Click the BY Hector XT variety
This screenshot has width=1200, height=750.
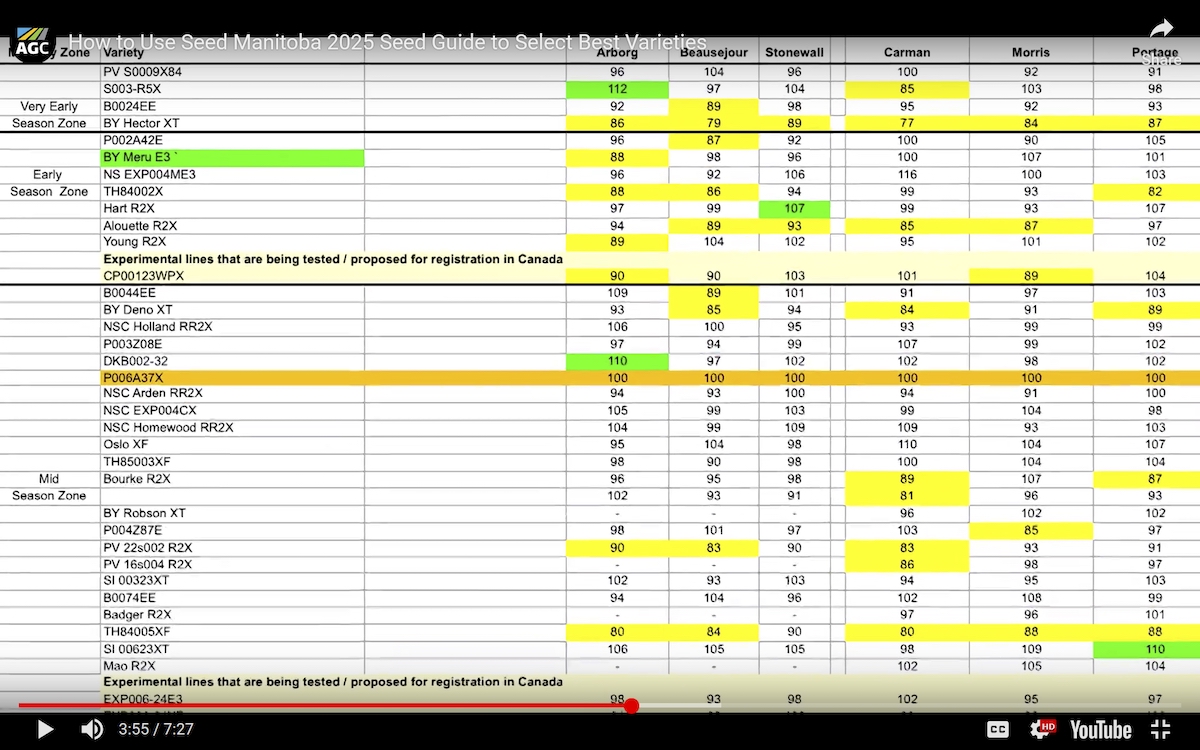pos(140,123)
